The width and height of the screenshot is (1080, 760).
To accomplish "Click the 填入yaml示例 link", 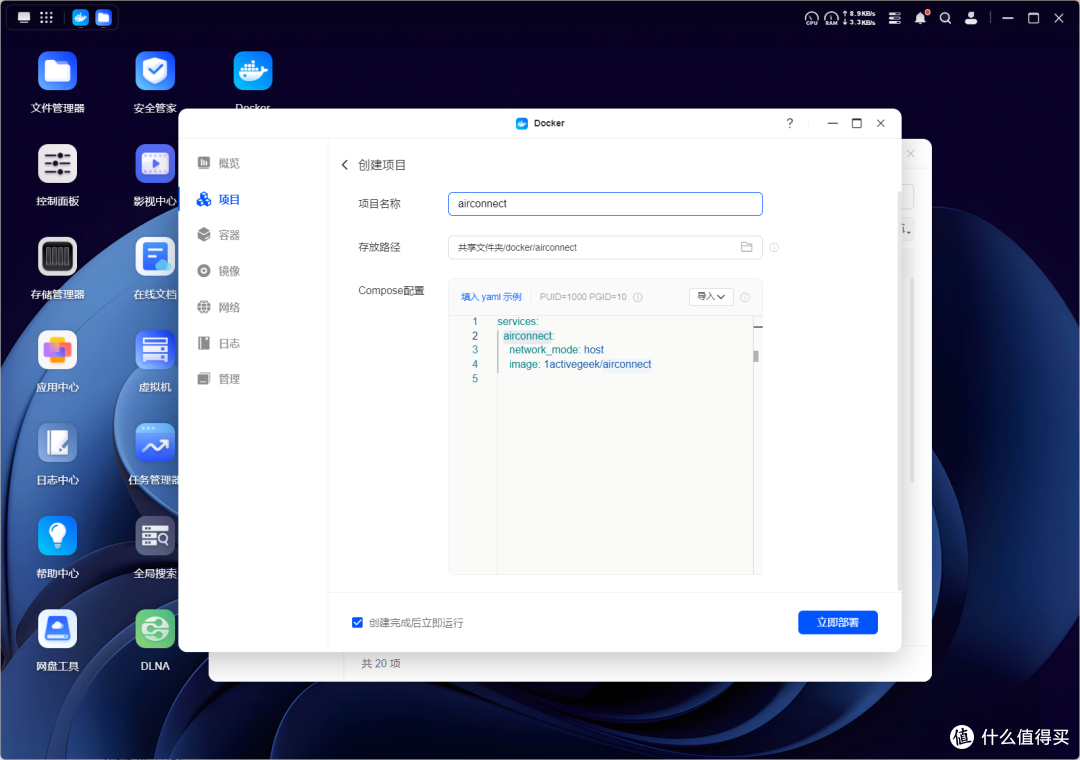I will (x=491, y=296).
